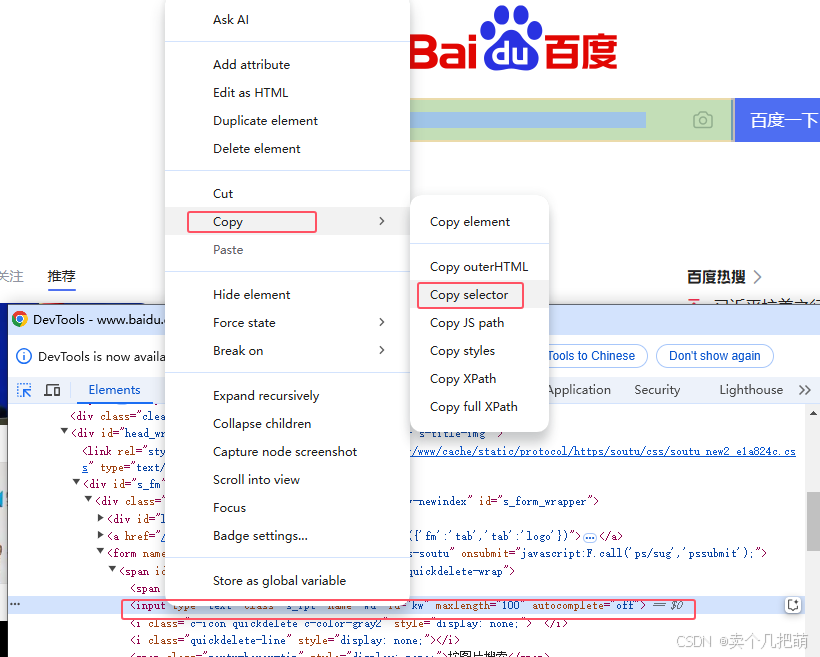820x657 pixels.
Task: Click the switch DevTools to Chinese button
Action: pyautogui.click(x=597, y=356)
